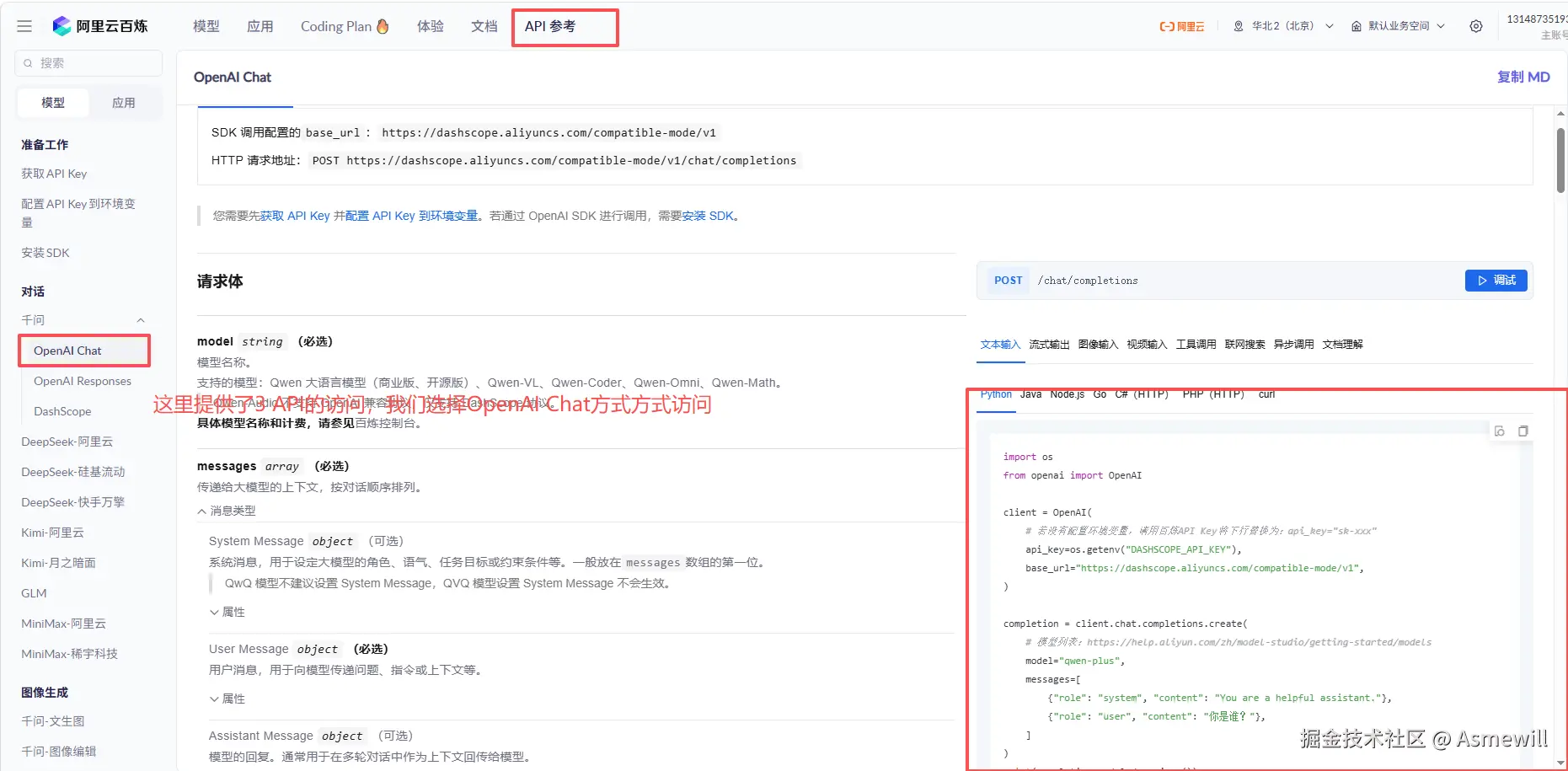This screenshot has width=1568, height=771.
Task: Click the vertical scrollbar thumb of the page
Action: pyautogui.click(x=1560, y=160)
